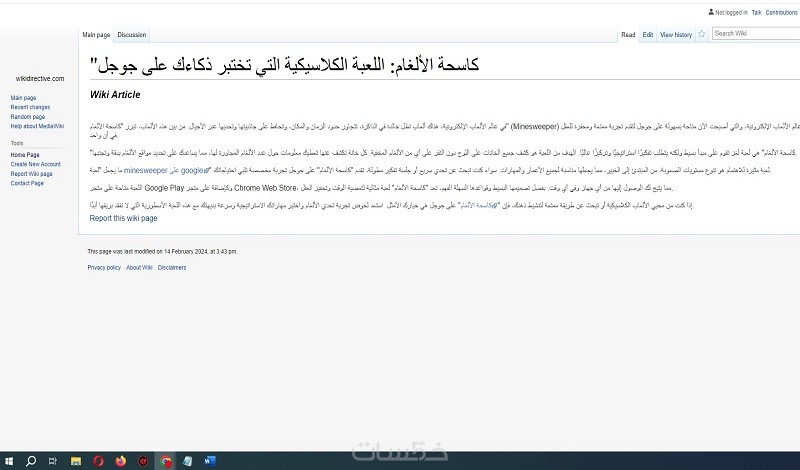Viewport: 800px width, 470px height.
Task: Open the Privacy policy footer link
Action: (x=104, y=267)
